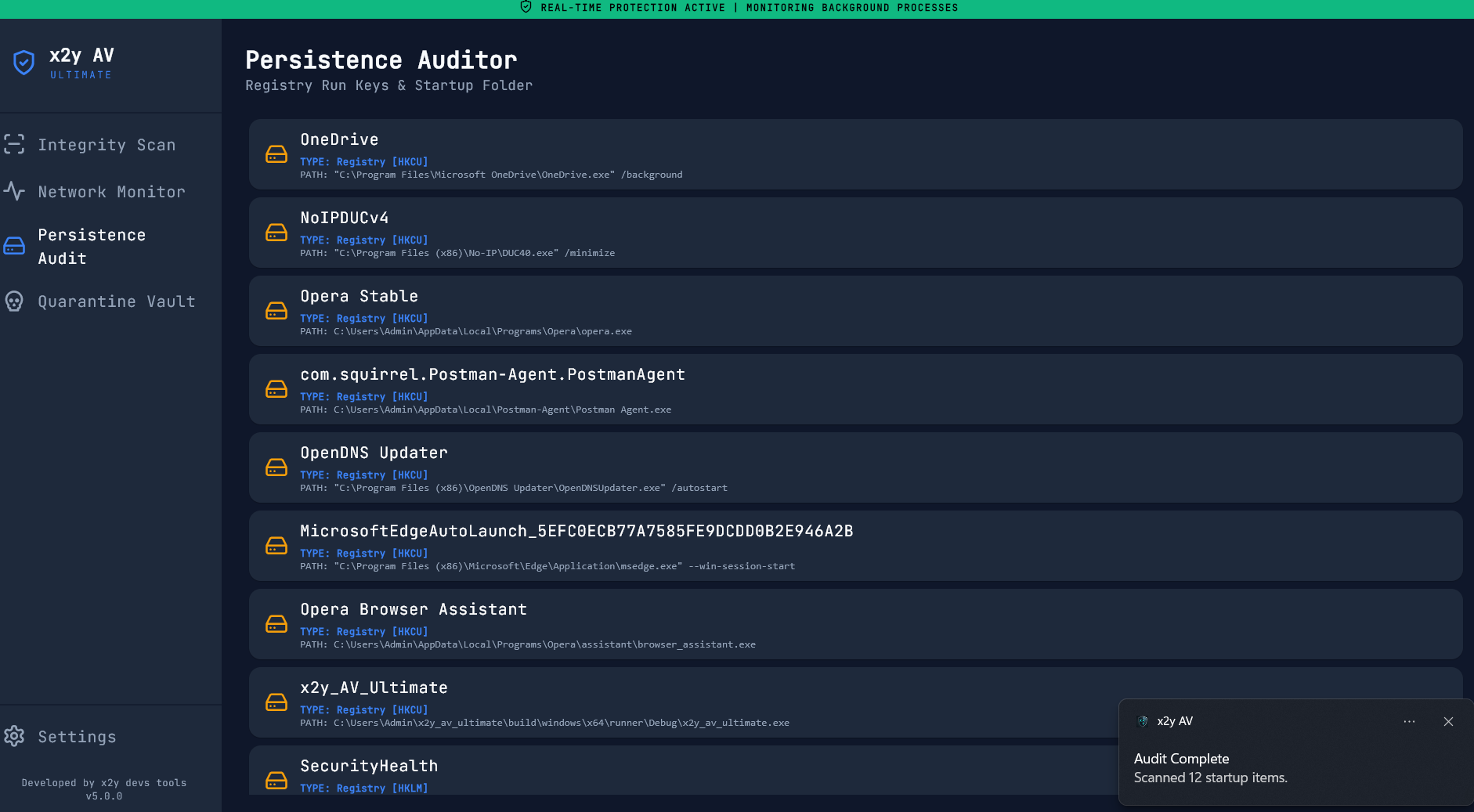1474x812 pixels.
Task: Select the Integrity Scan crosshair icon
Action: pos(14,144)
